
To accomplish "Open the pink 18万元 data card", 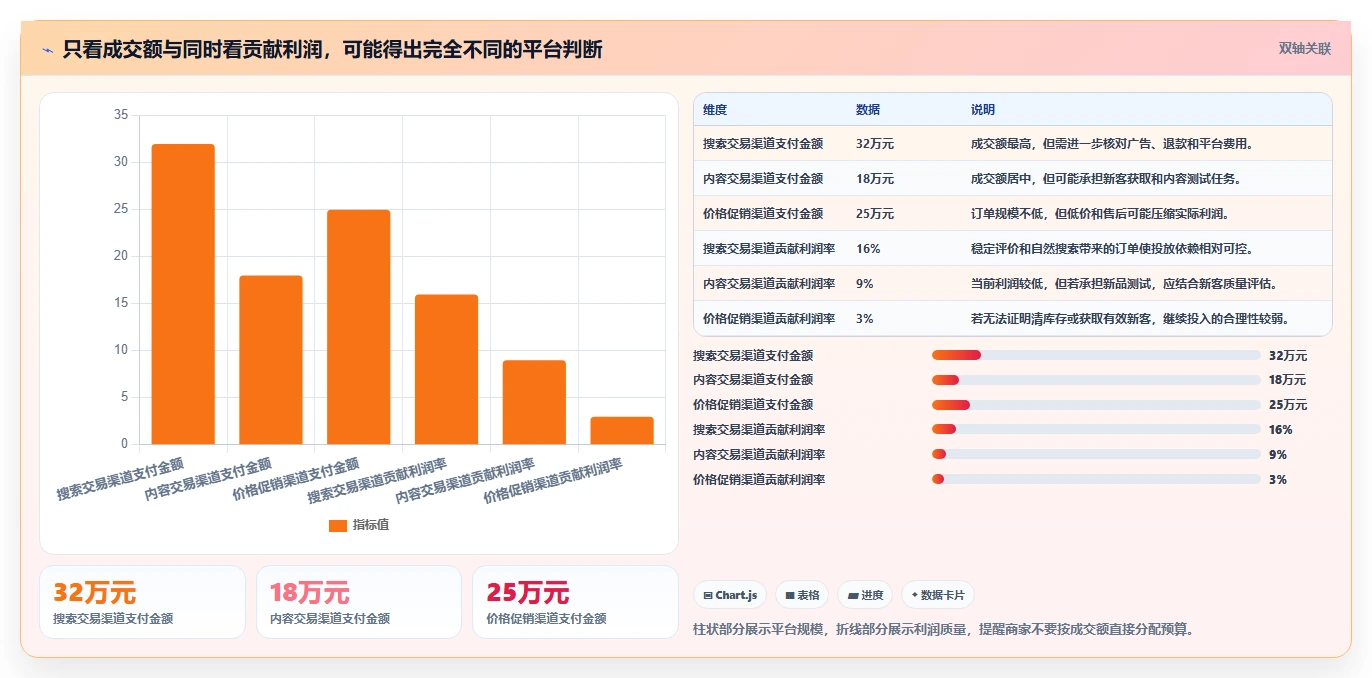I will point(359,602).
